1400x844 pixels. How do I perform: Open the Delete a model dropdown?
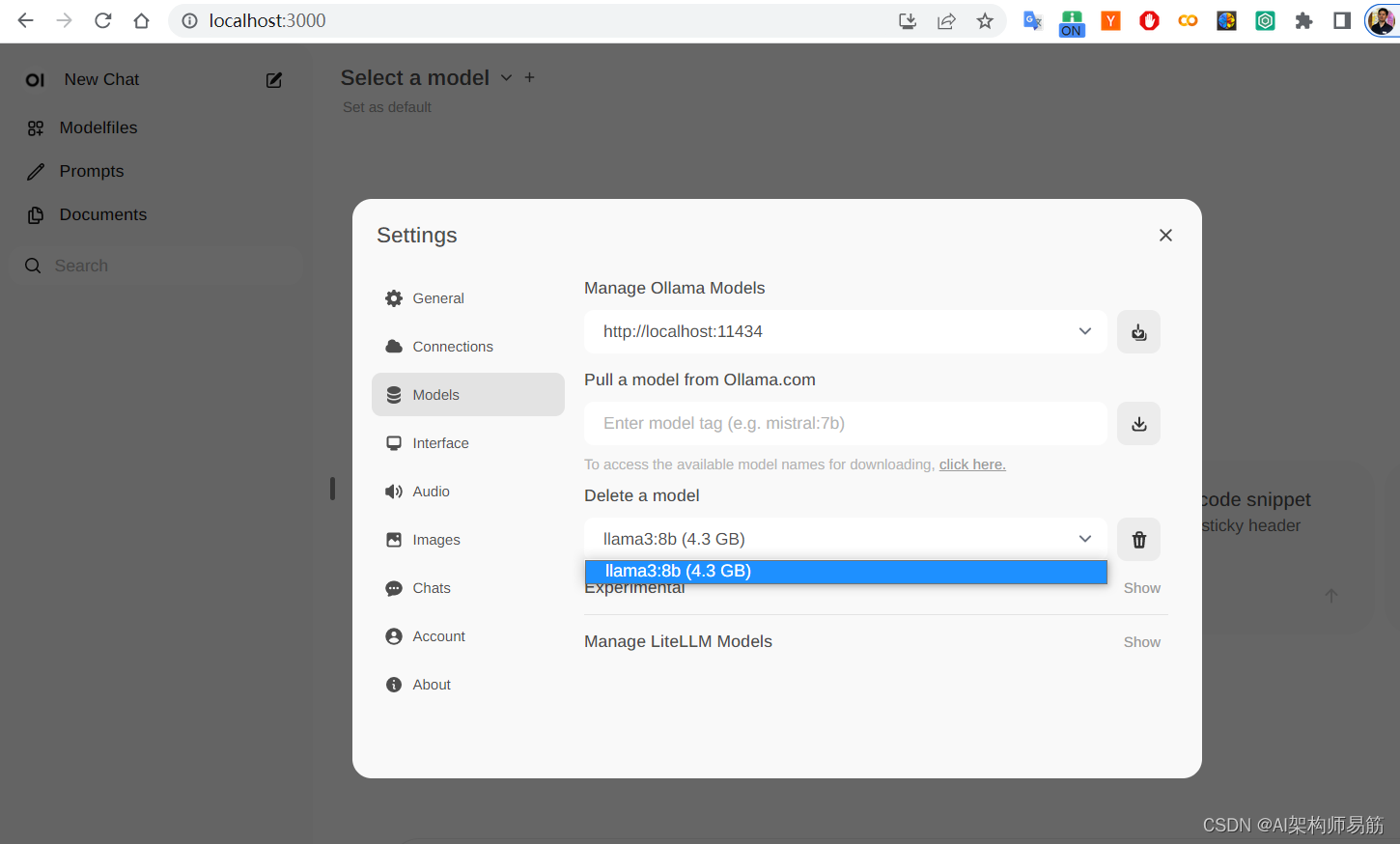[x=846, y=539]
